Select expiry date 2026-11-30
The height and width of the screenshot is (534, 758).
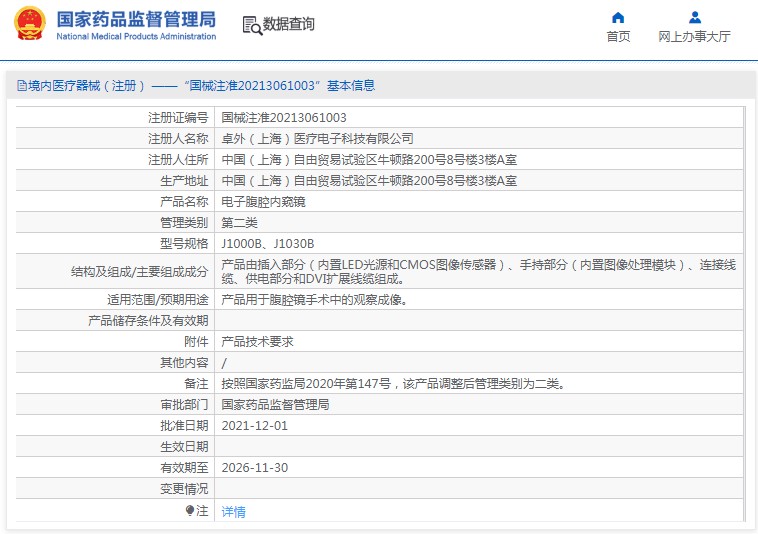254,468
